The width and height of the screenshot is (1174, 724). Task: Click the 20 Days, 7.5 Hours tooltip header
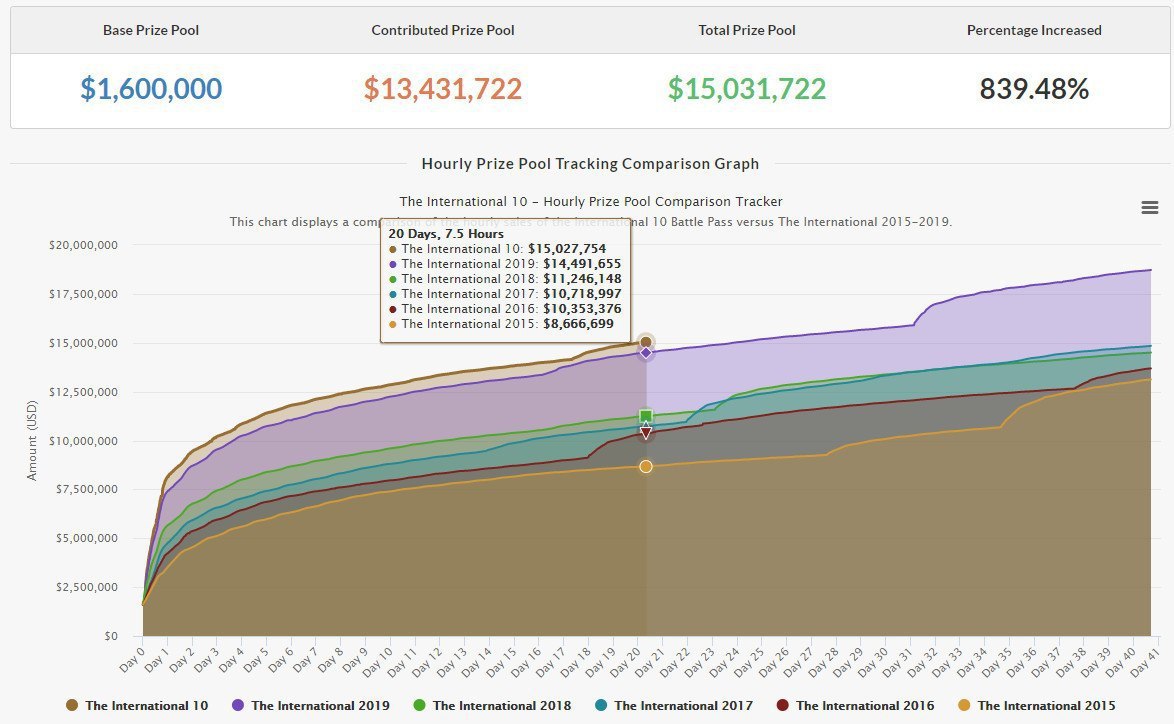445,234
